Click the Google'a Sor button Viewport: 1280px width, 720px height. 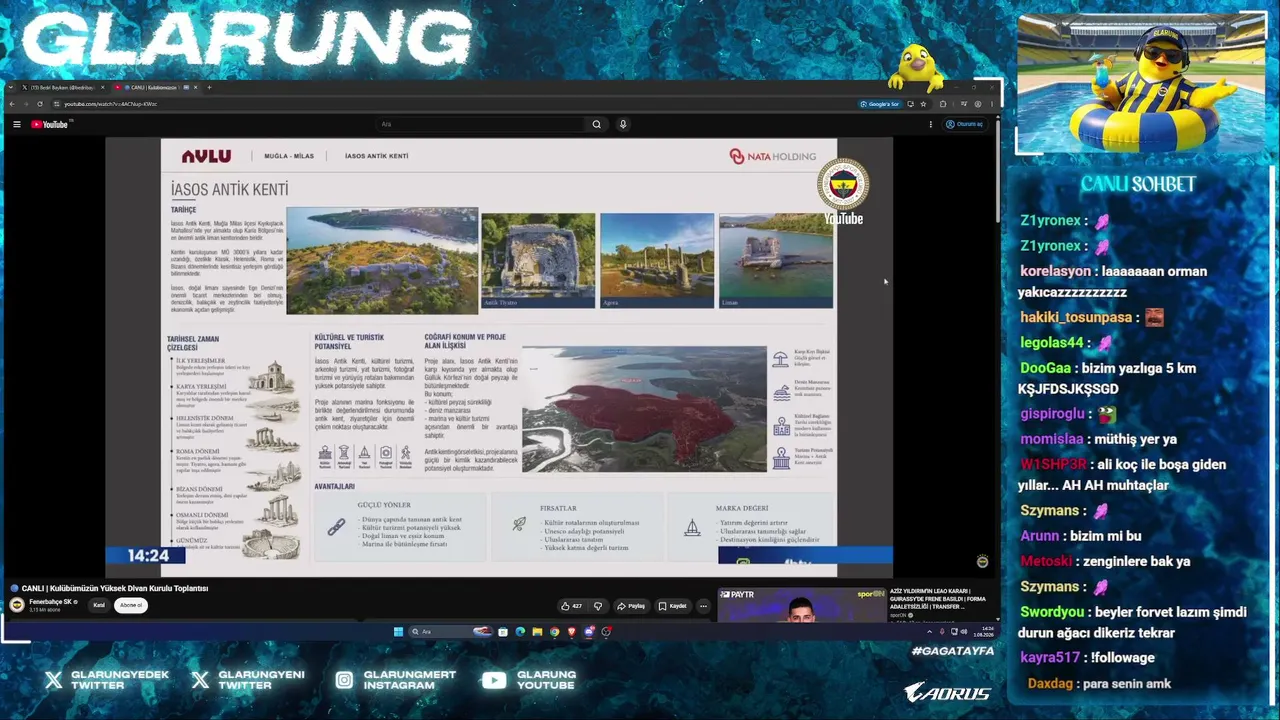pyautogui.click(x=880, y=104)
